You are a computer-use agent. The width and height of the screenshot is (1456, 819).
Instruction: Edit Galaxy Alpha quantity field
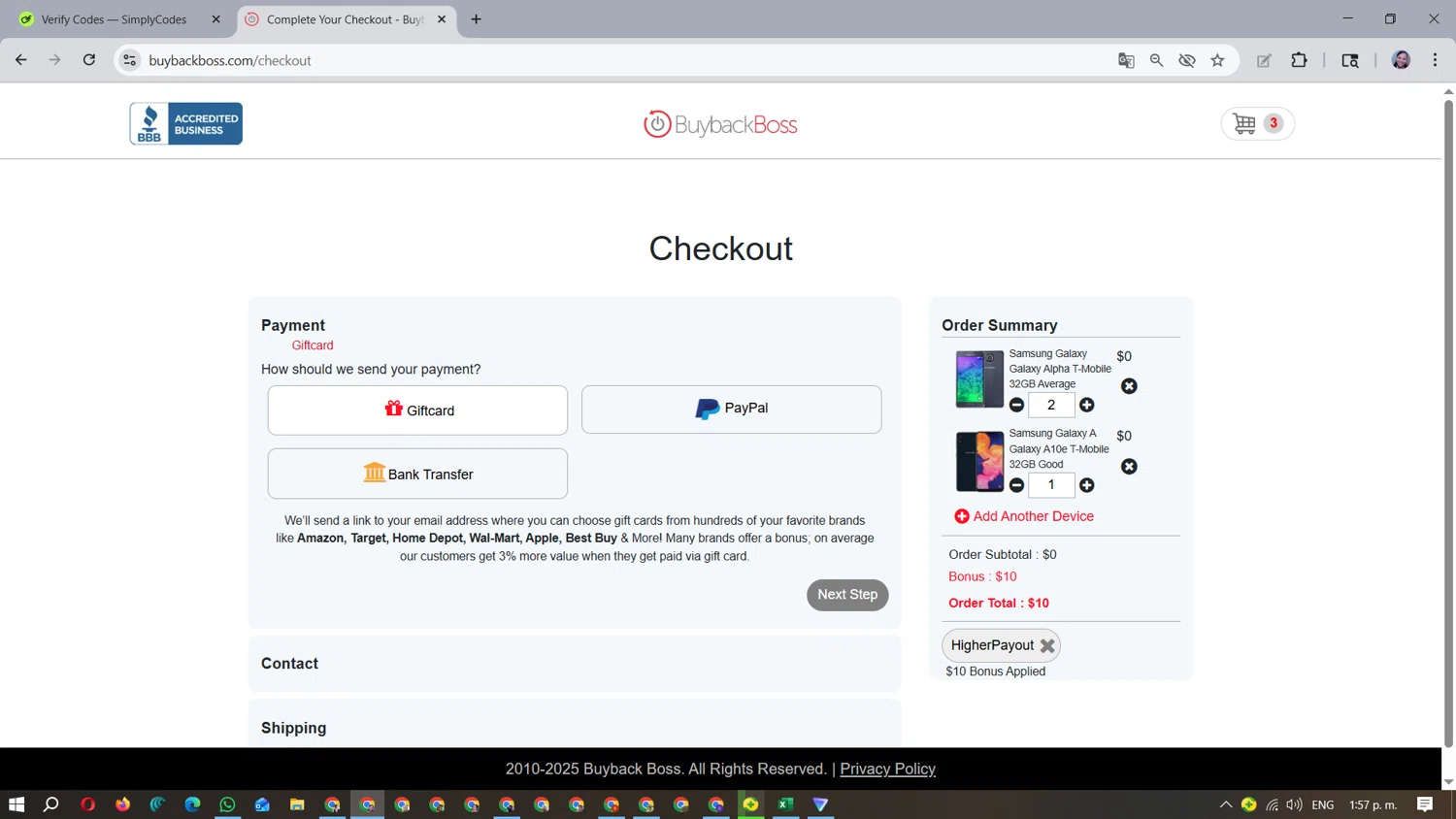tap(1051, 405)
